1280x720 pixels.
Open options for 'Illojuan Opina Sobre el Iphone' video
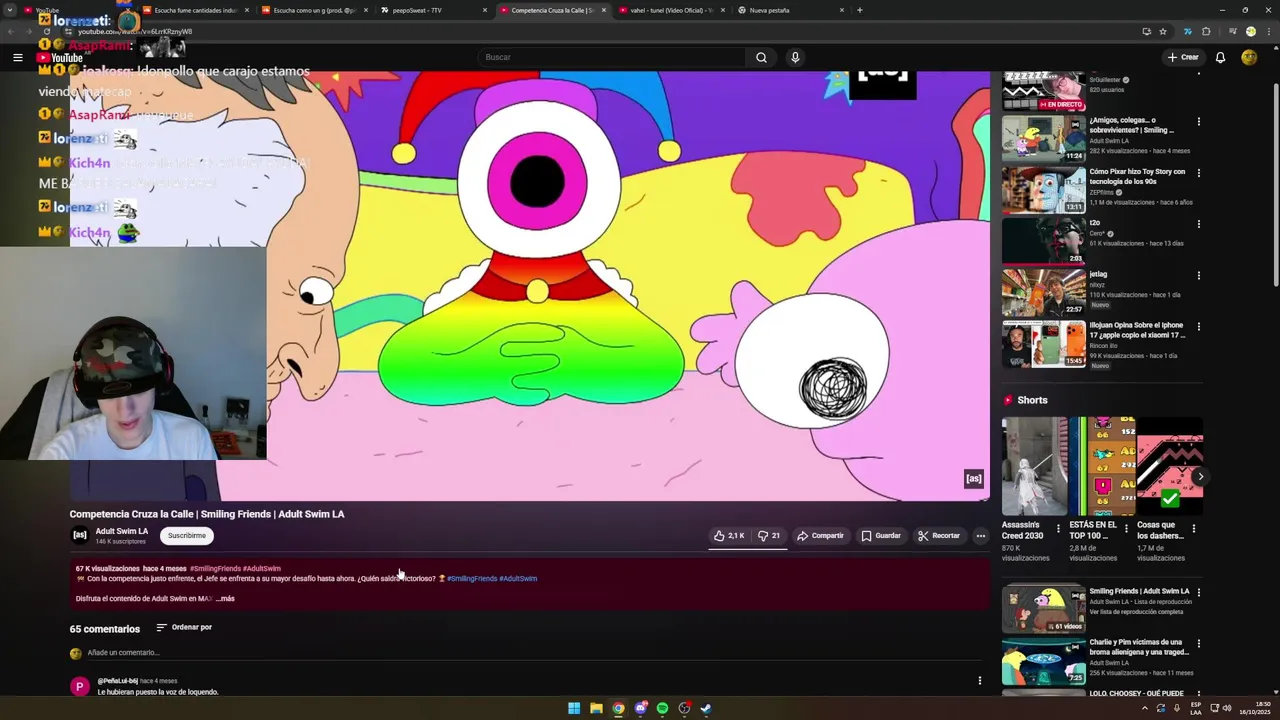pos(1198,327)
